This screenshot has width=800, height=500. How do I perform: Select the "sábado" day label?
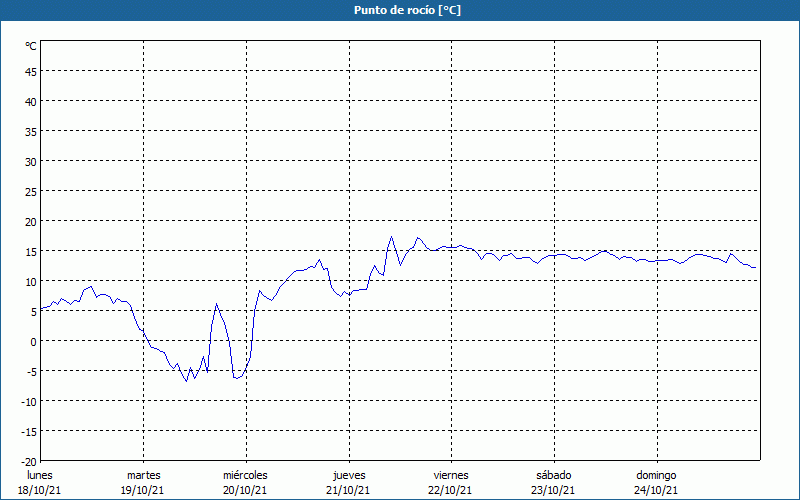pyautogui.click(x=553, y=475)
